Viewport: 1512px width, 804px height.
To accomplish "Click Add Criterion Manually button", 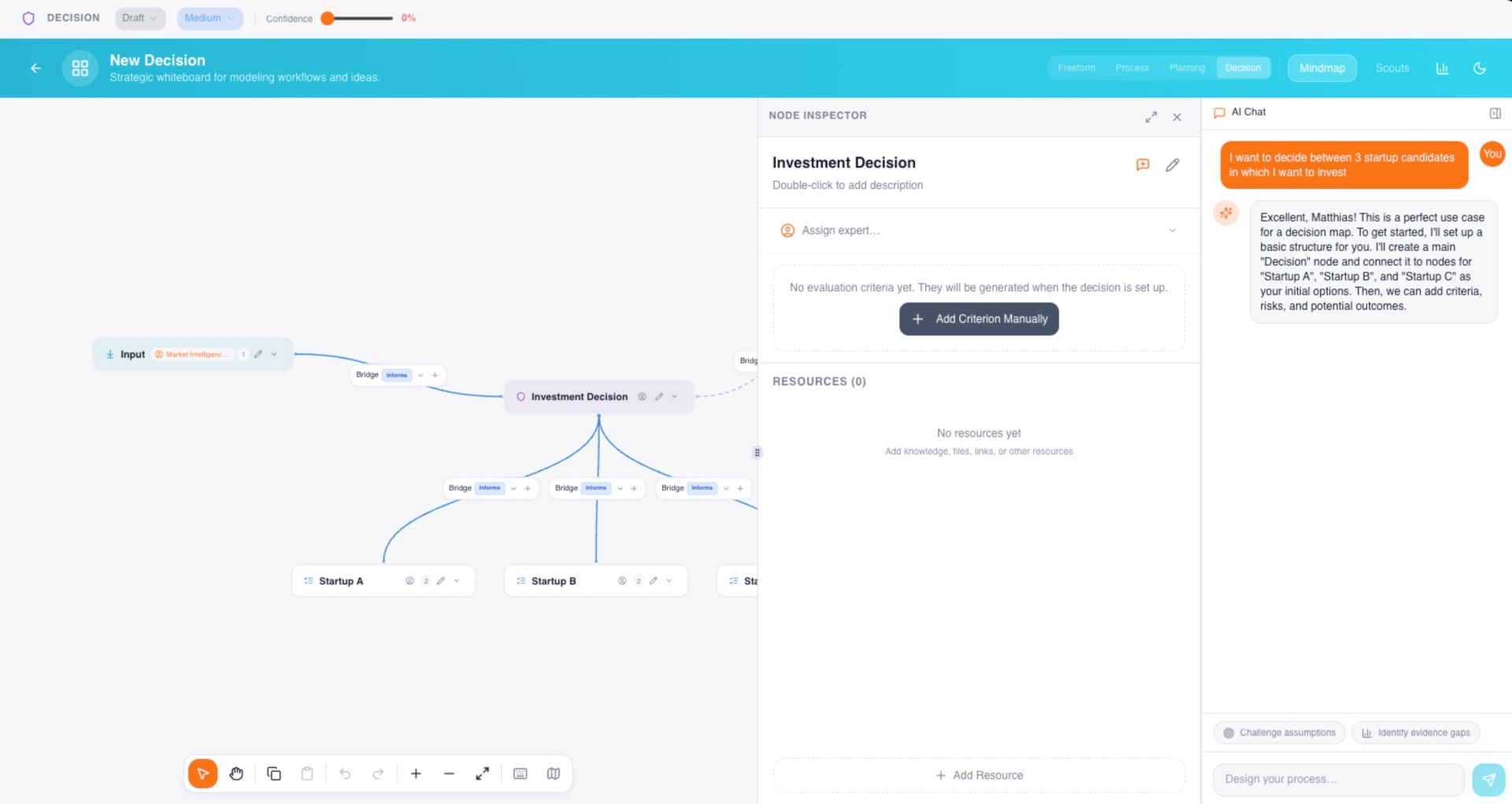I will coord(979,319).
